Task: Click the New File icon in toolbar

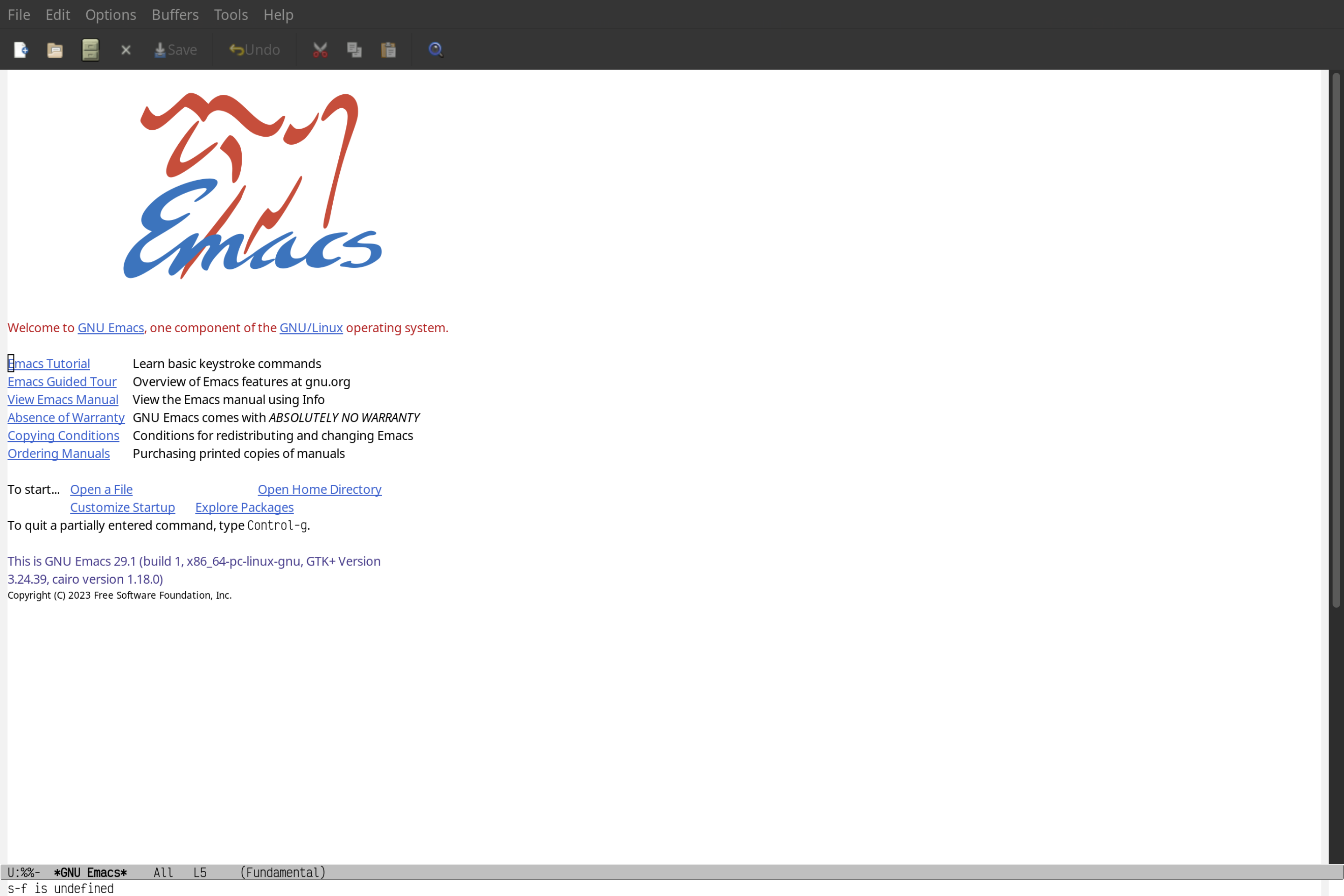Action: 20,49
